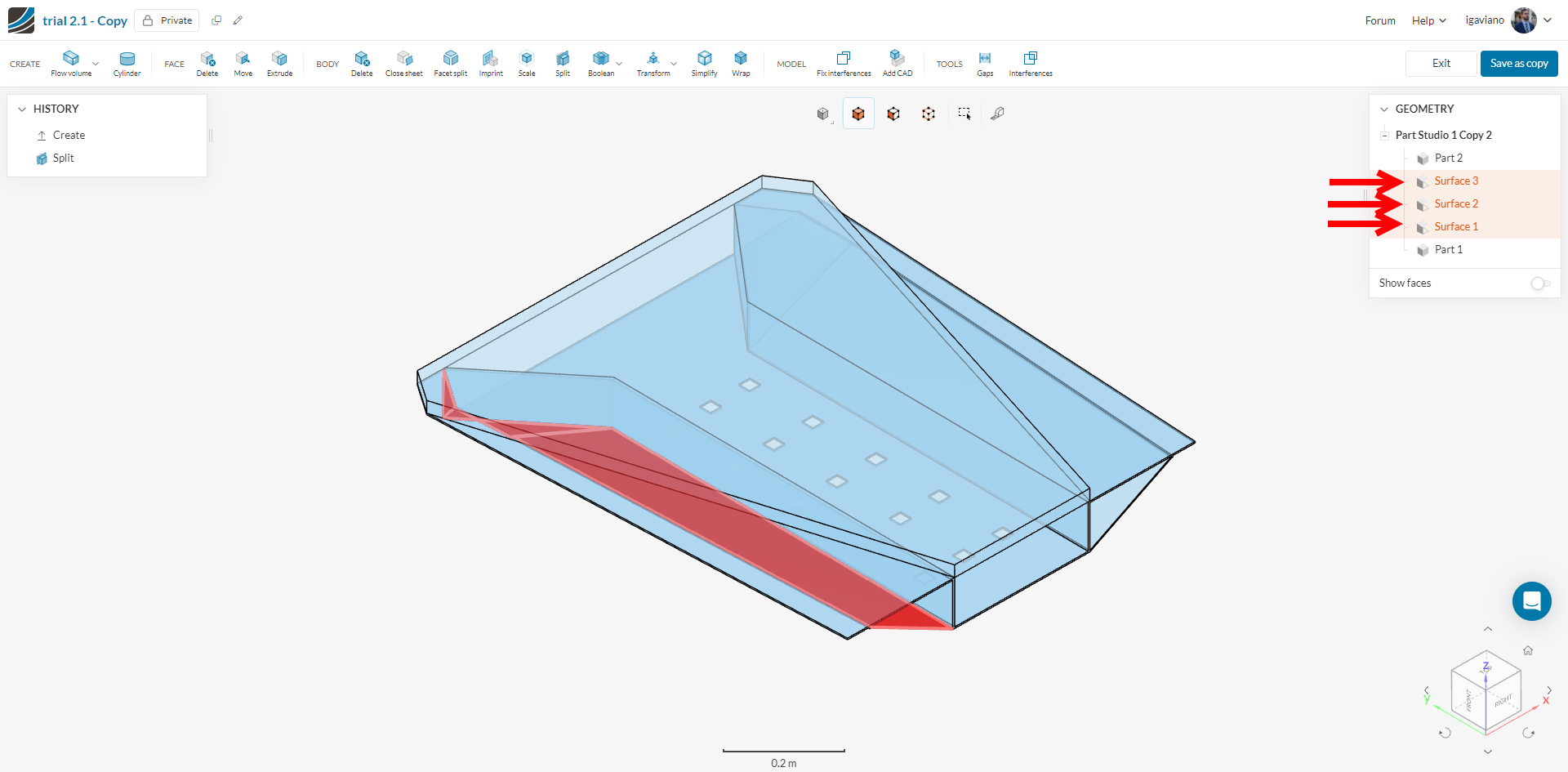Open the Gaps detection tool
The height and width of the screenshot is (772, 1568).
tap(985, 61)
